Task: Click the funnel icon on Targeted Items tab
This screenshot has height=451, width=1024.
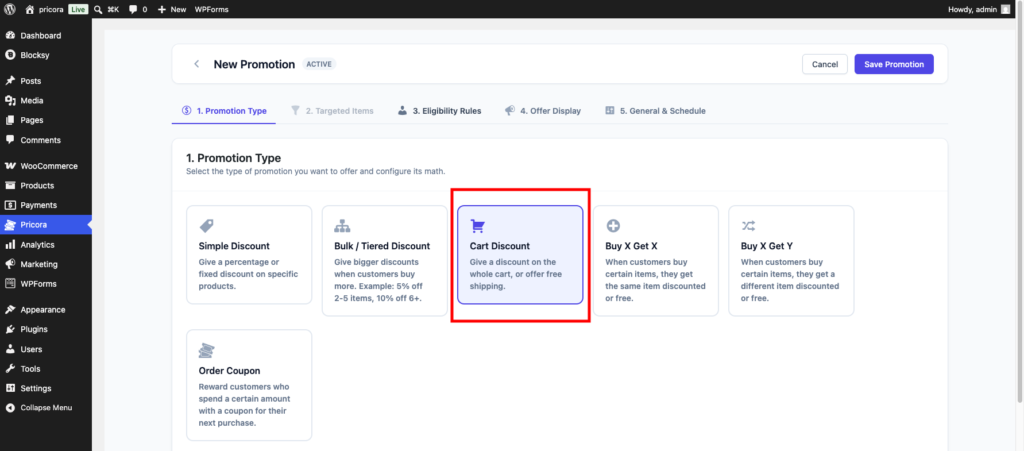Action: tap(295, 111)
